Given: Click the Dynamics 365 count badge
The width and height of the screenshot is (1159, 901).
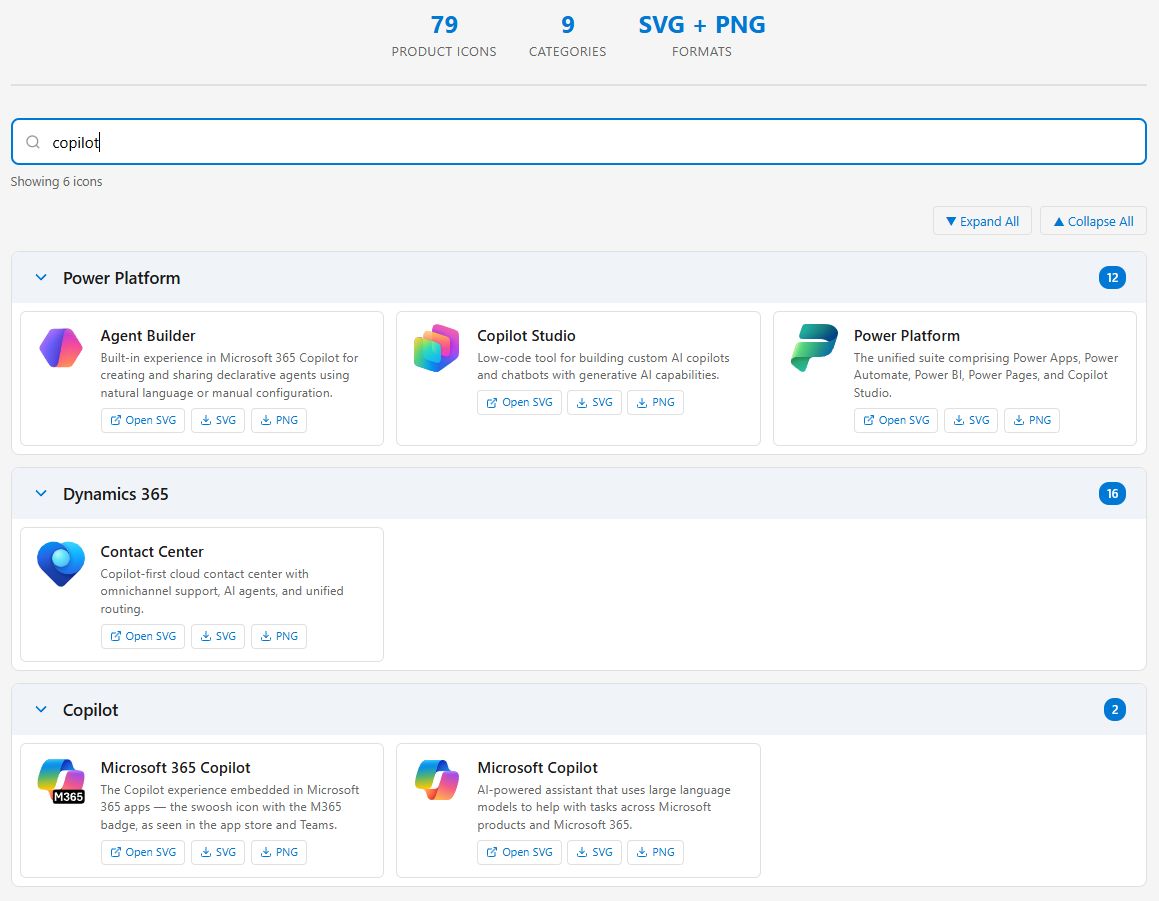Looking at the screenshot, I should point(1112,494).
